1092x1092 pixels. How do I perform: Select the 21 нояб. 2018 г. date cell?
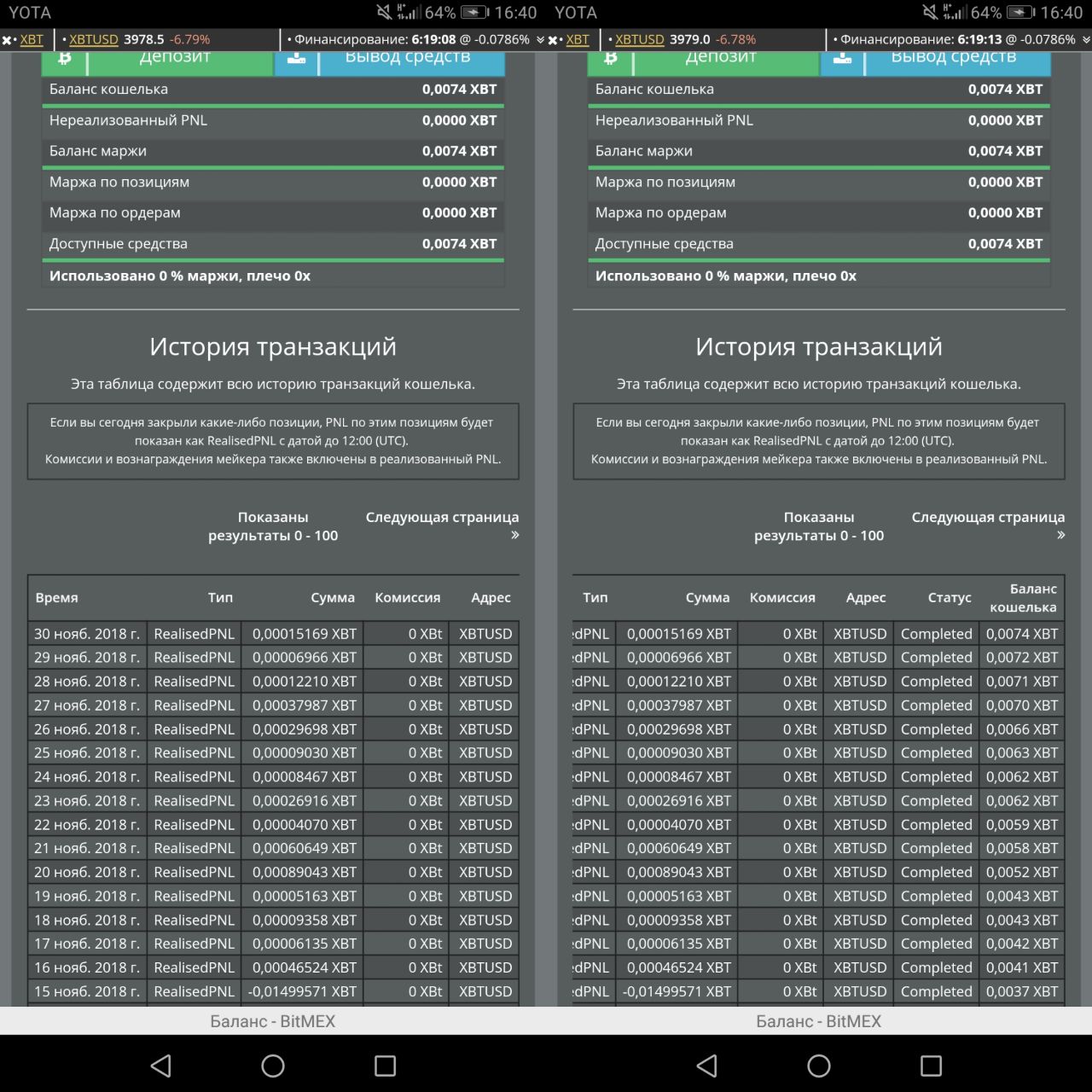(87, 848)
